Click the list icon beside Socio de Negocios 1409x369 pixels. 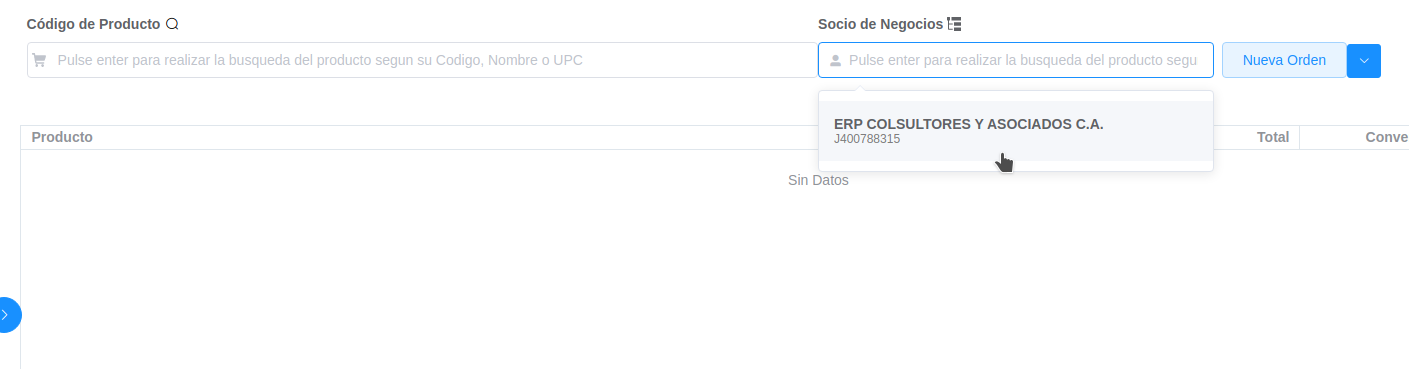954,24
